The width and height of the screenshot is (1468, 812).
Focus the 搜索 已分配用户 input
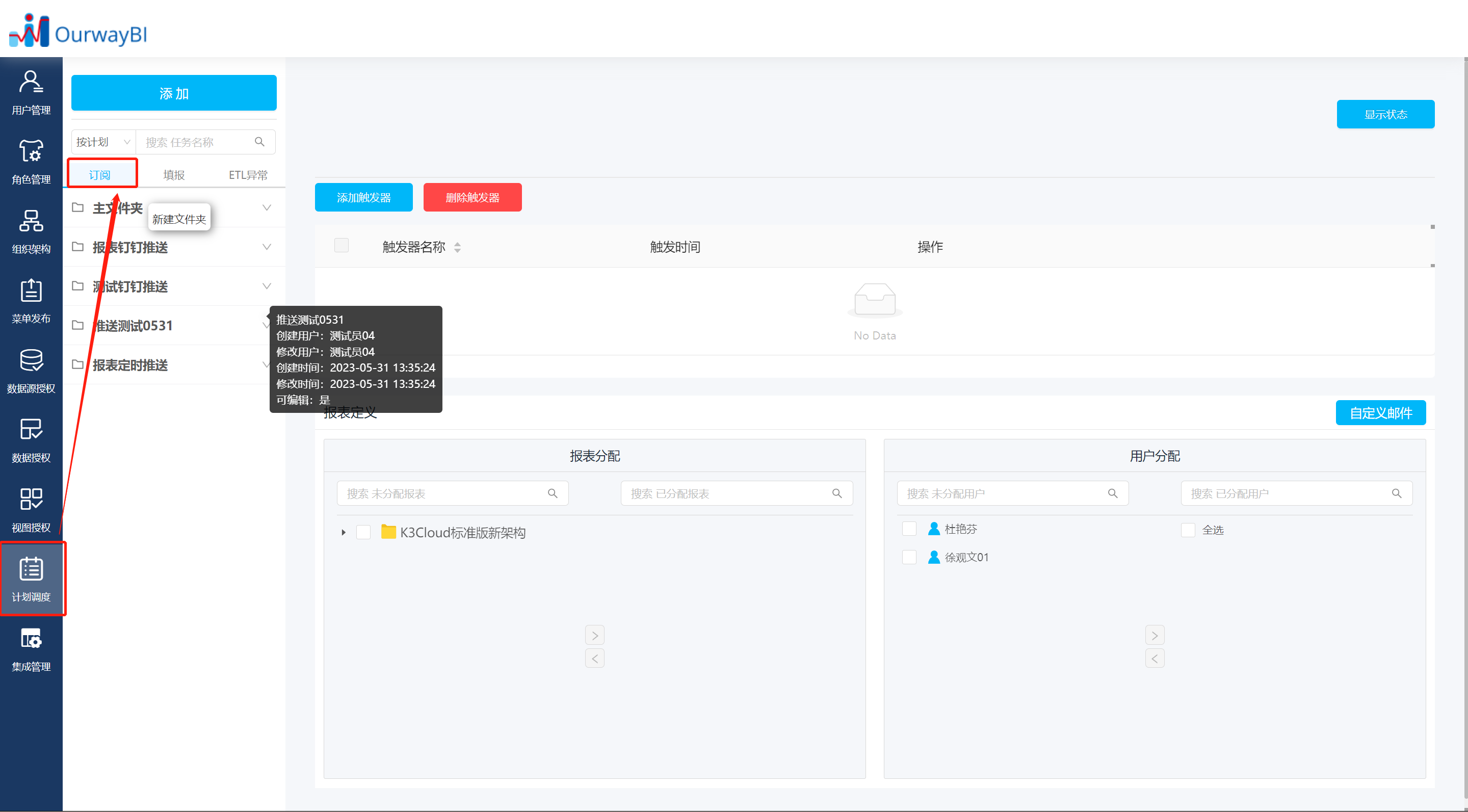click(x=1296, y=493)
